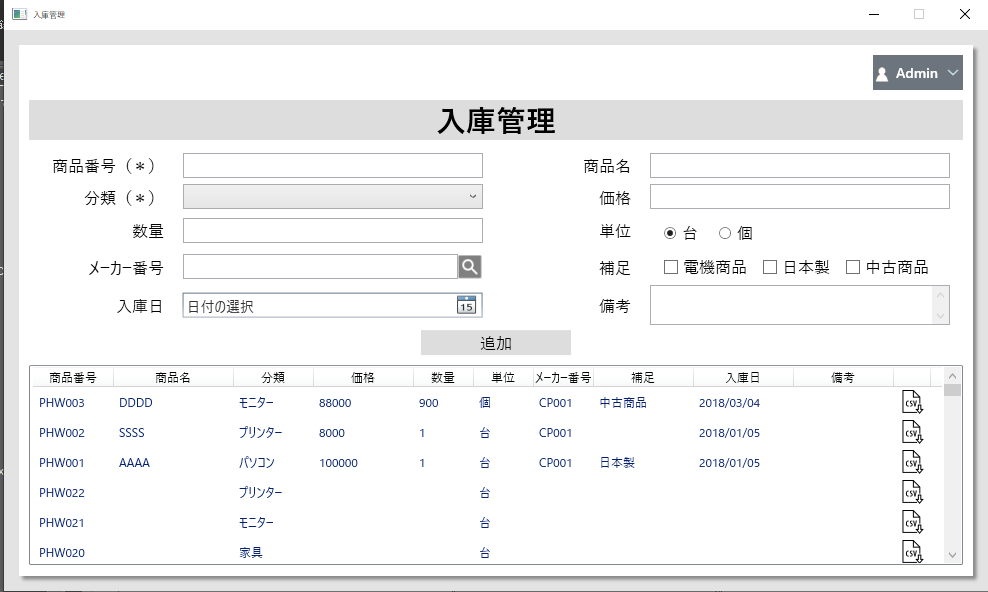Sort by 価格 column header
Image resolution: width=988 pixels, height=592 pixels.
(x=363, y=377)
